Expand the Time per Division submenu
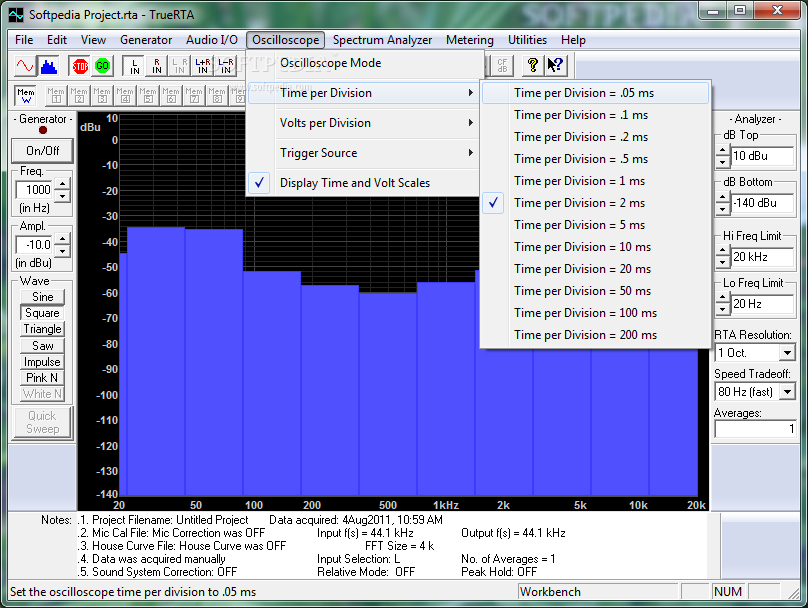 coord(363,93)
